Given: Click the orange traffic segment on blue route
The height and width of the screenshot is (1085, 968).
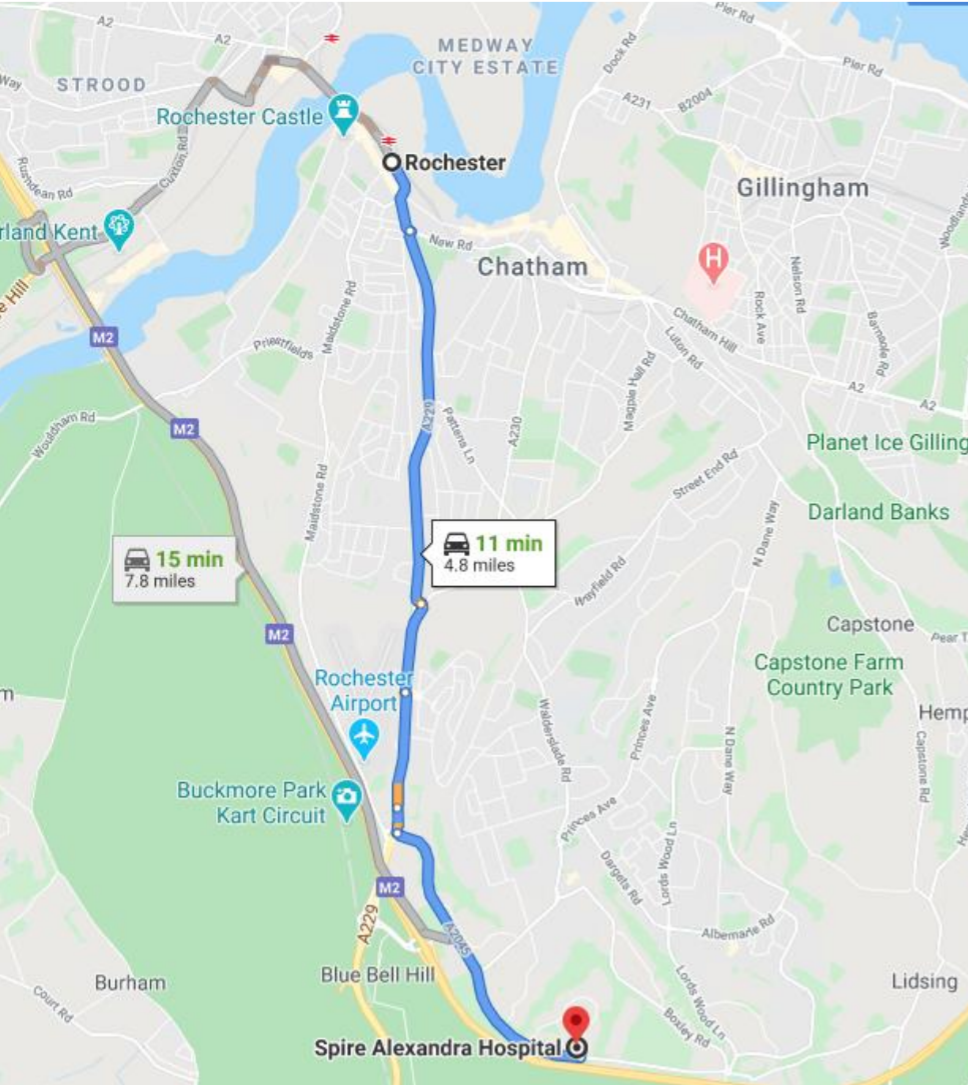Looking at the screenshot, I should pos(397,794).
